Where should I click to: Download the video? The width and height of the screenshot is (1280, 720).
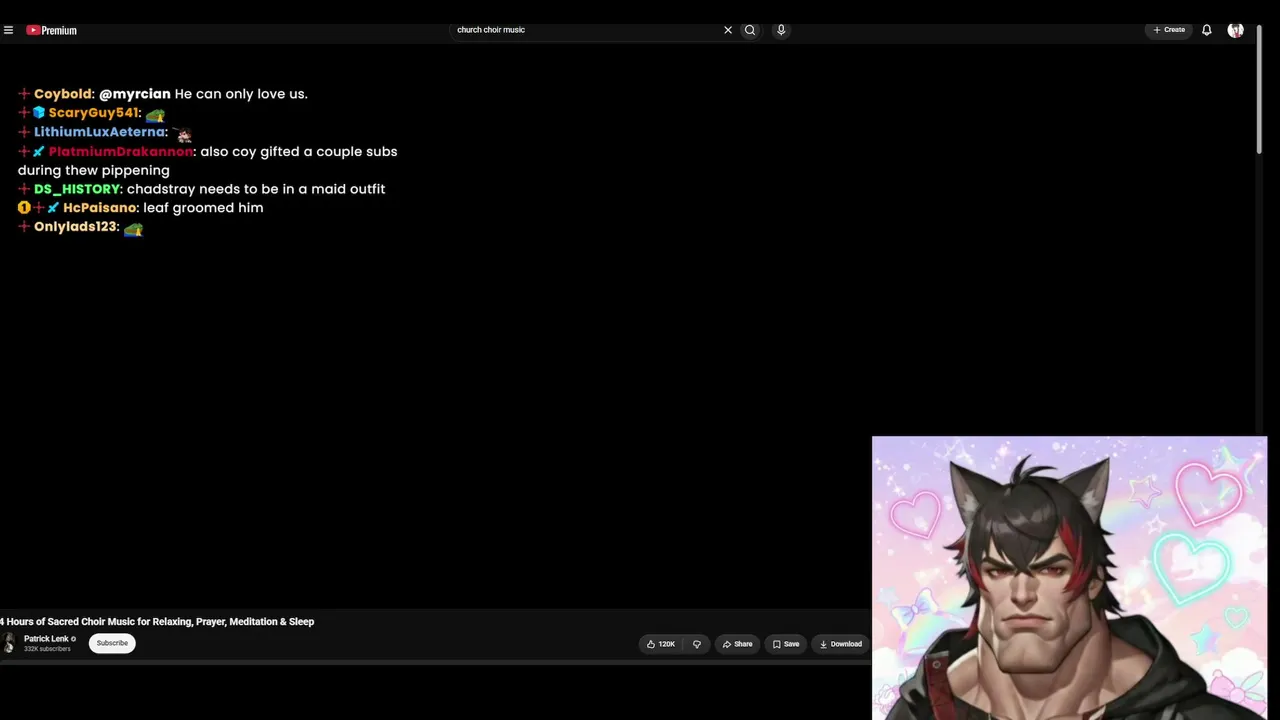840,644
